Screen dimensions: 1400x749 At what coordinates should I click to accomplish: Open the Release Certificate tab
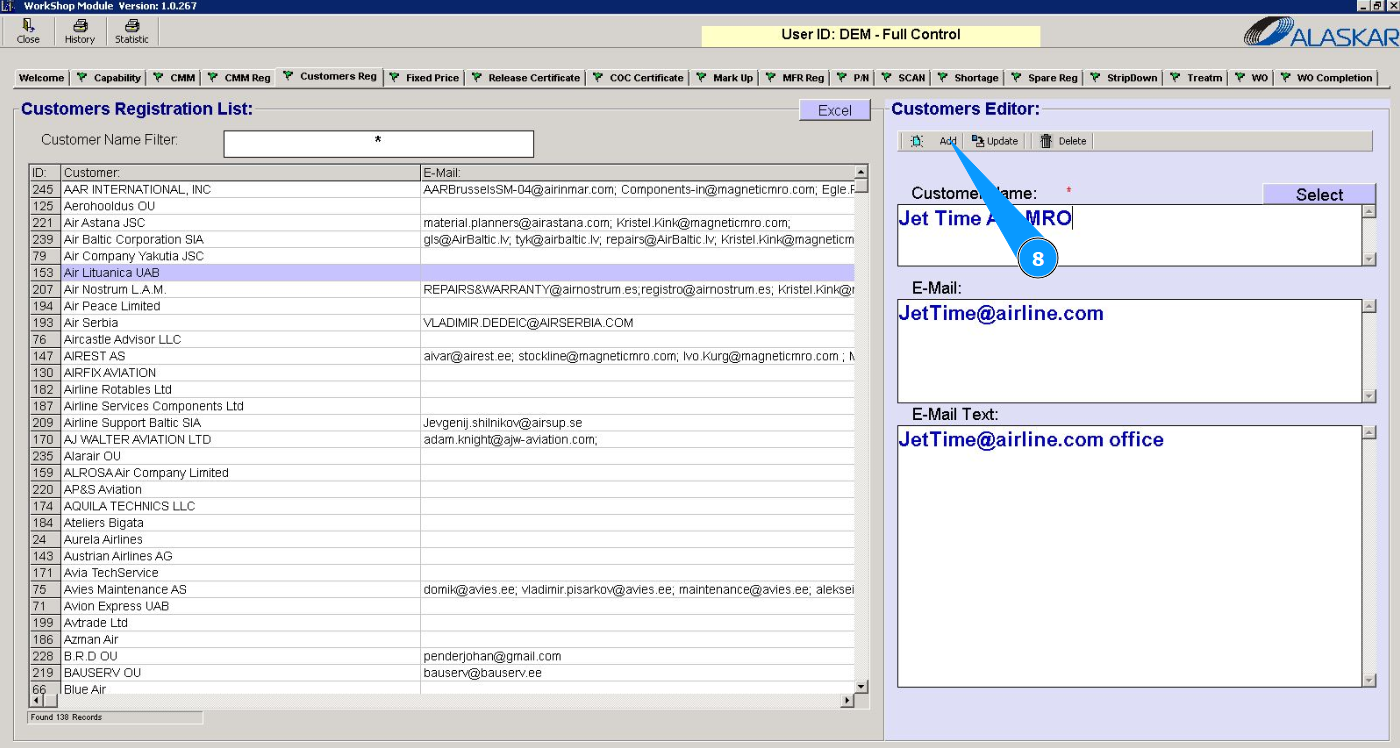(533, 78)
